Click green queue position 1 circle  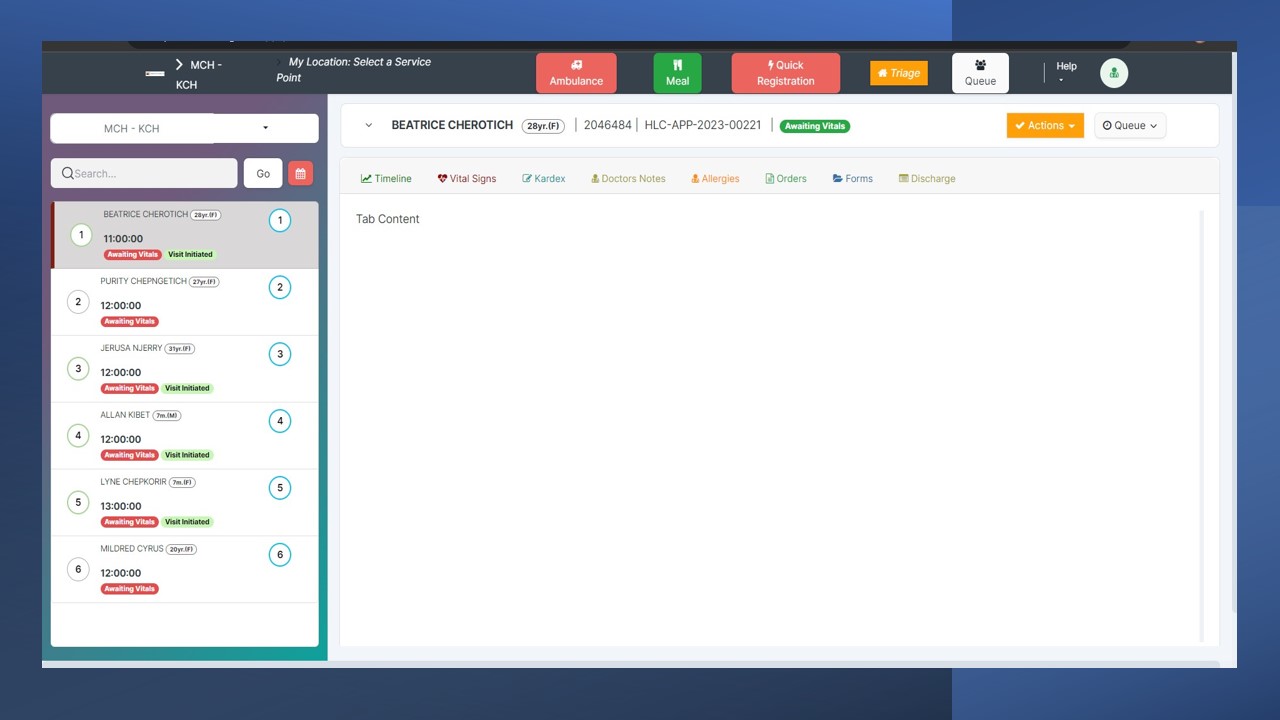[81, 235]
